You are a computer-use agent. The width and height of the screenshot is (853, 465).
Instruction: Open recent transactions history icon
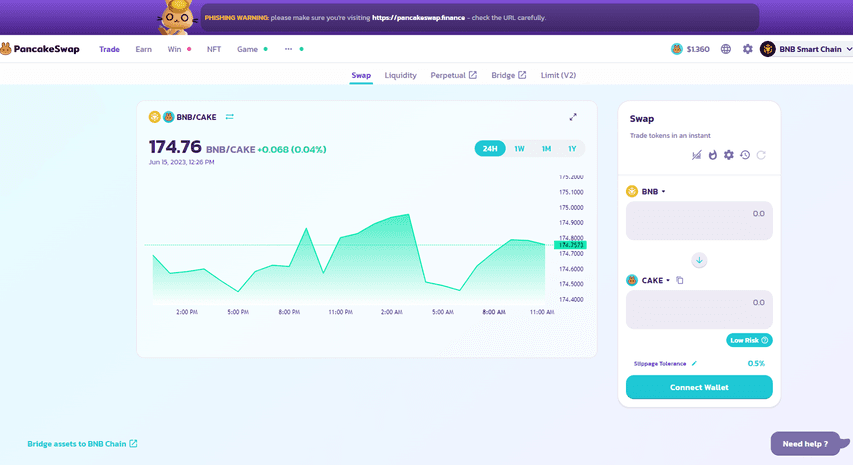click(745, 155)
